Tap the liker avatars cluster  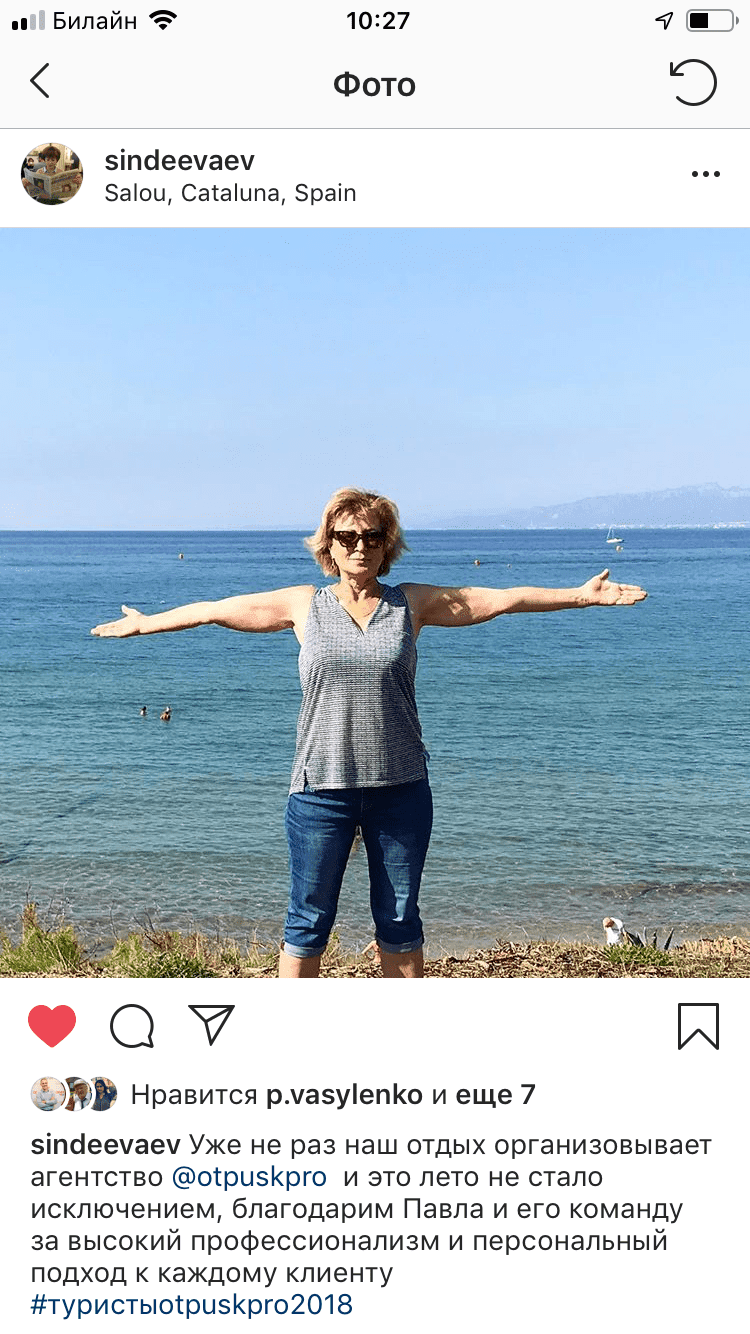click(x=74, y=1094)
